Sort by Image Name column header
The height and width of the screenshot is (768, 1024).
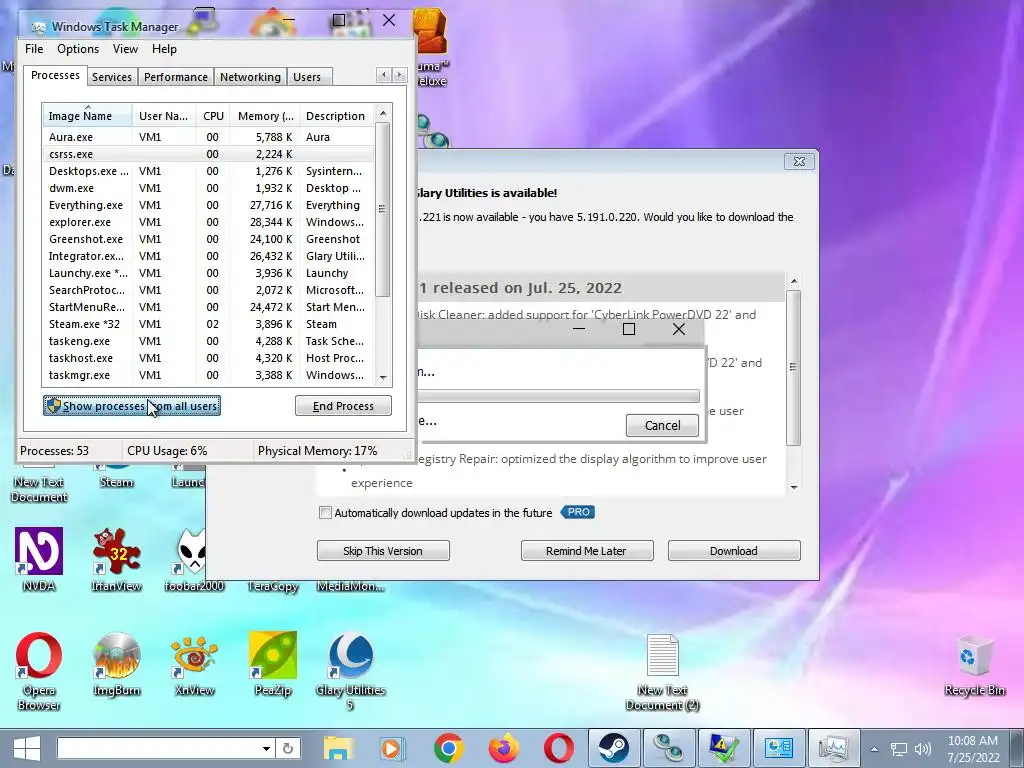coord(86,116)
